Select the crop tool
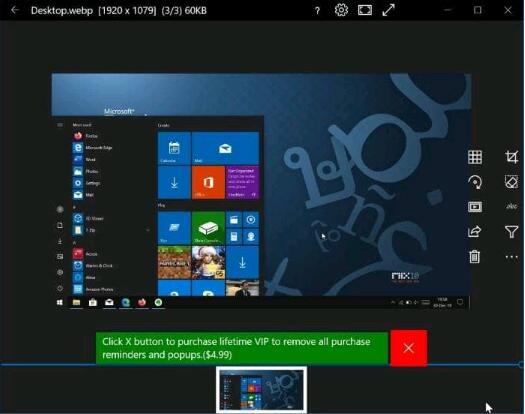This screenshot has width=525, height=414. pos(512,157)
